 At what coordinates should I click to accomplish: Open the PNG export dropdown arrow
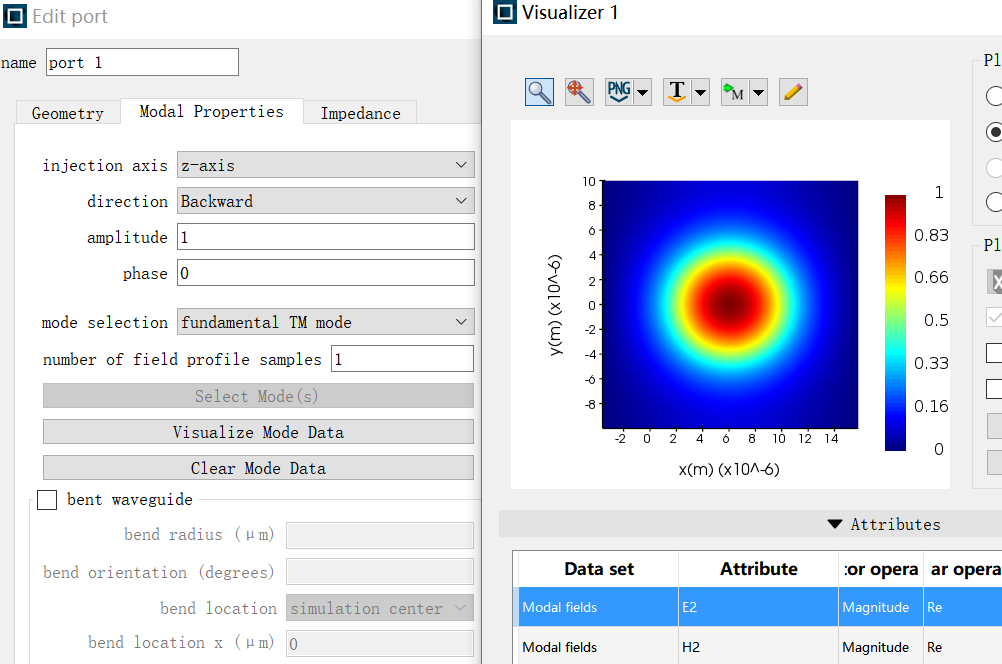pyautogui.click(x=643, y=93)
